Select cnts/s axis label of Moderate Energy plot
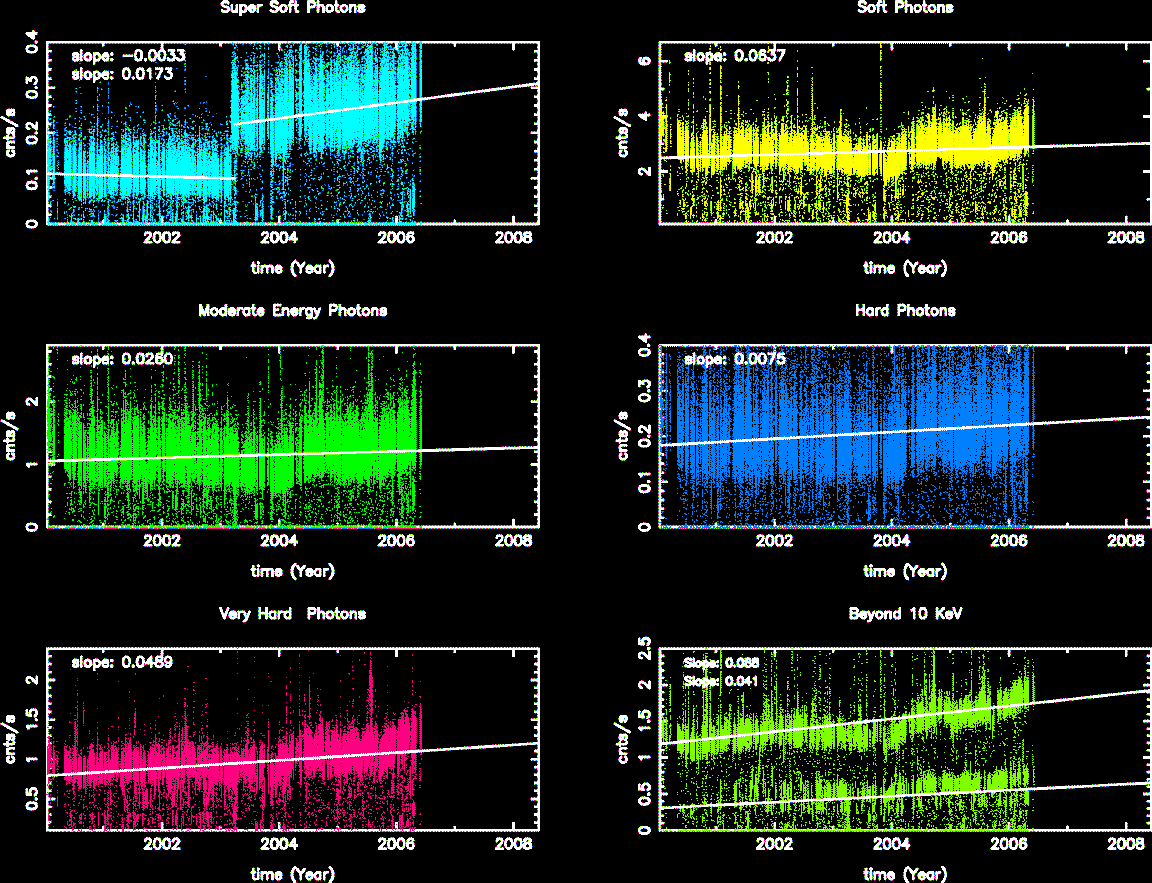Image resolution: width=1152 pixels, height=883 pixels. [12, 436]
